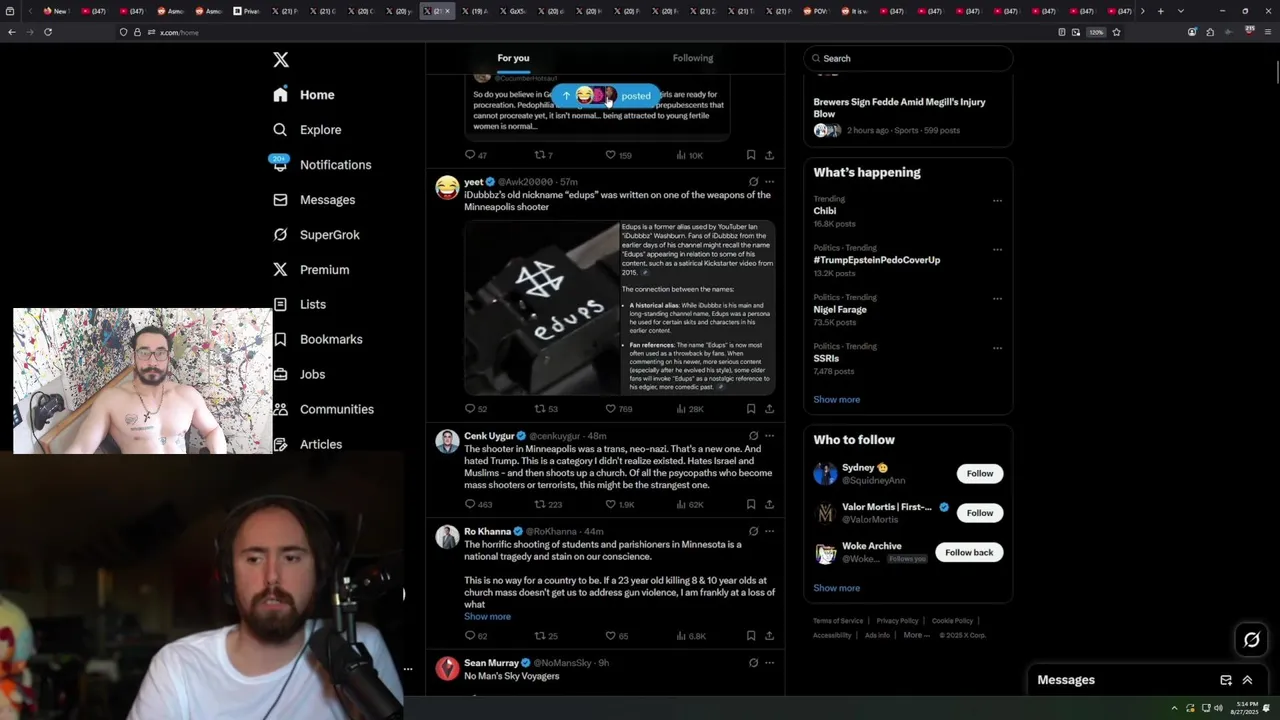The image size is (1280, 720).
Task: Click the Search input field
Action: coord(908,58)
